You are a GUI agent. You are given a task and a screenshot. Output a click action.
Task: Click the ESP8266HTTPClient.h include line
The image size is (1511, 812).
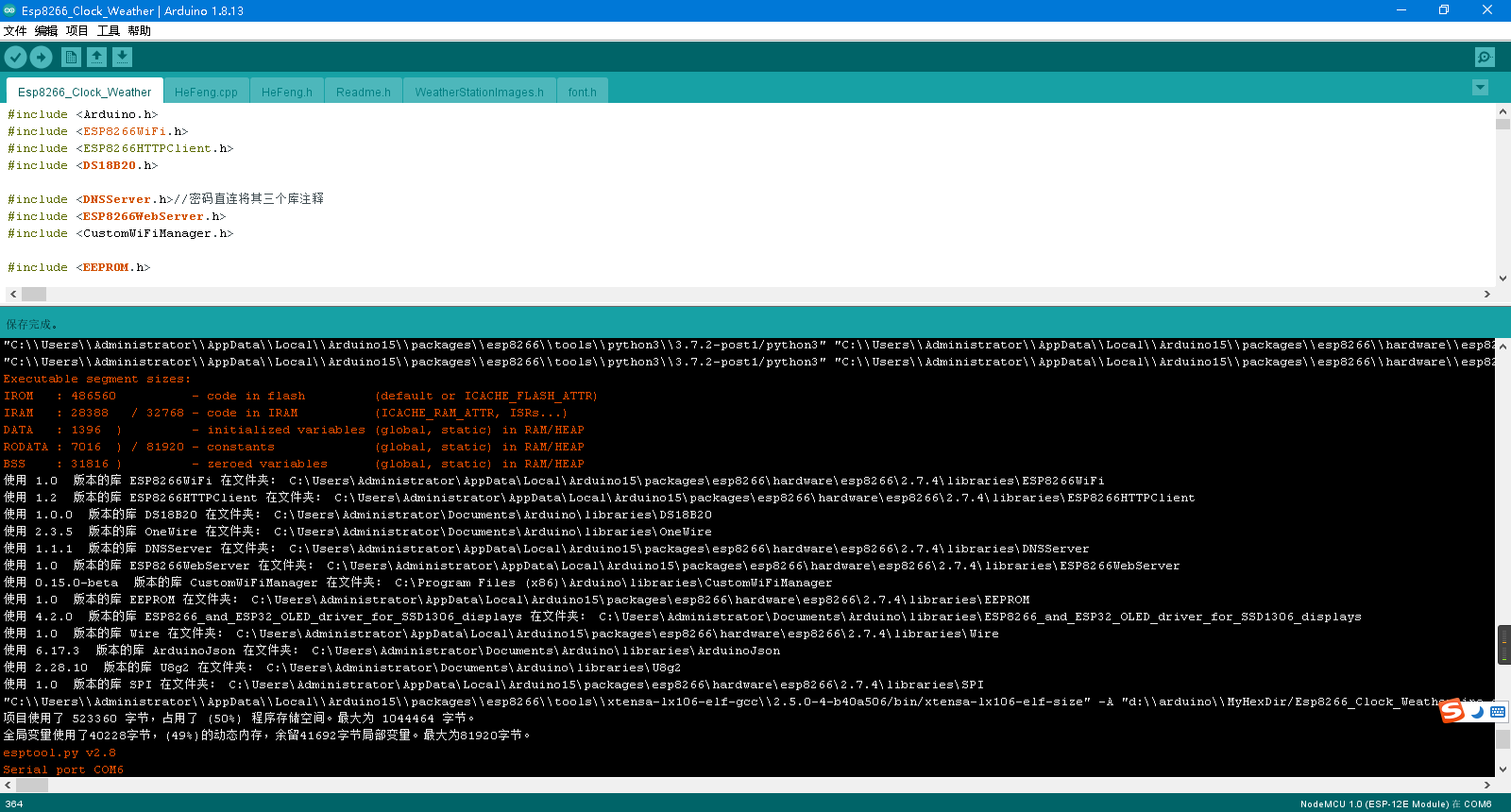pos(121,148)
